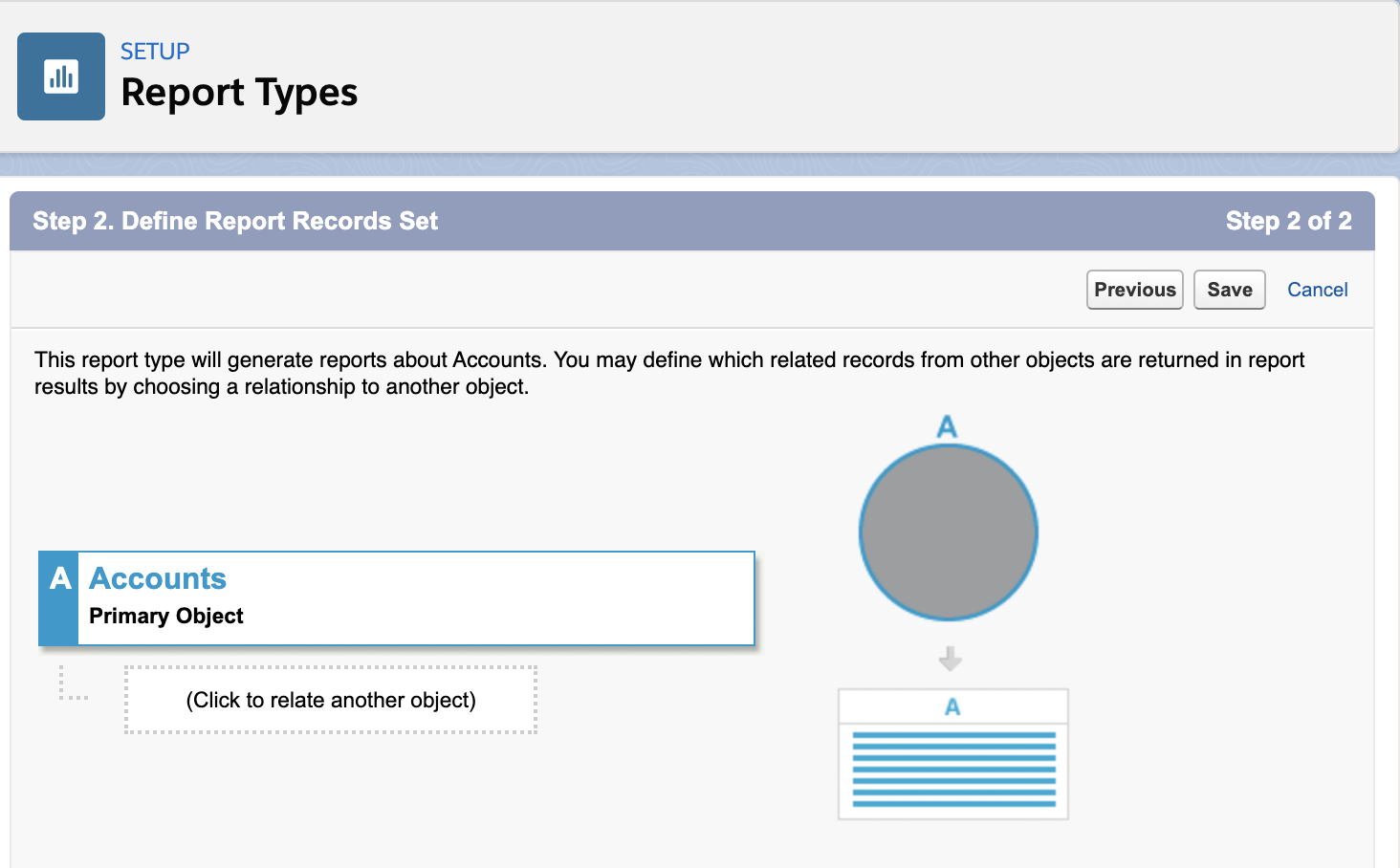Click the A header in the result table diagram
1400x868 pixels.
[x=952, y=706]
